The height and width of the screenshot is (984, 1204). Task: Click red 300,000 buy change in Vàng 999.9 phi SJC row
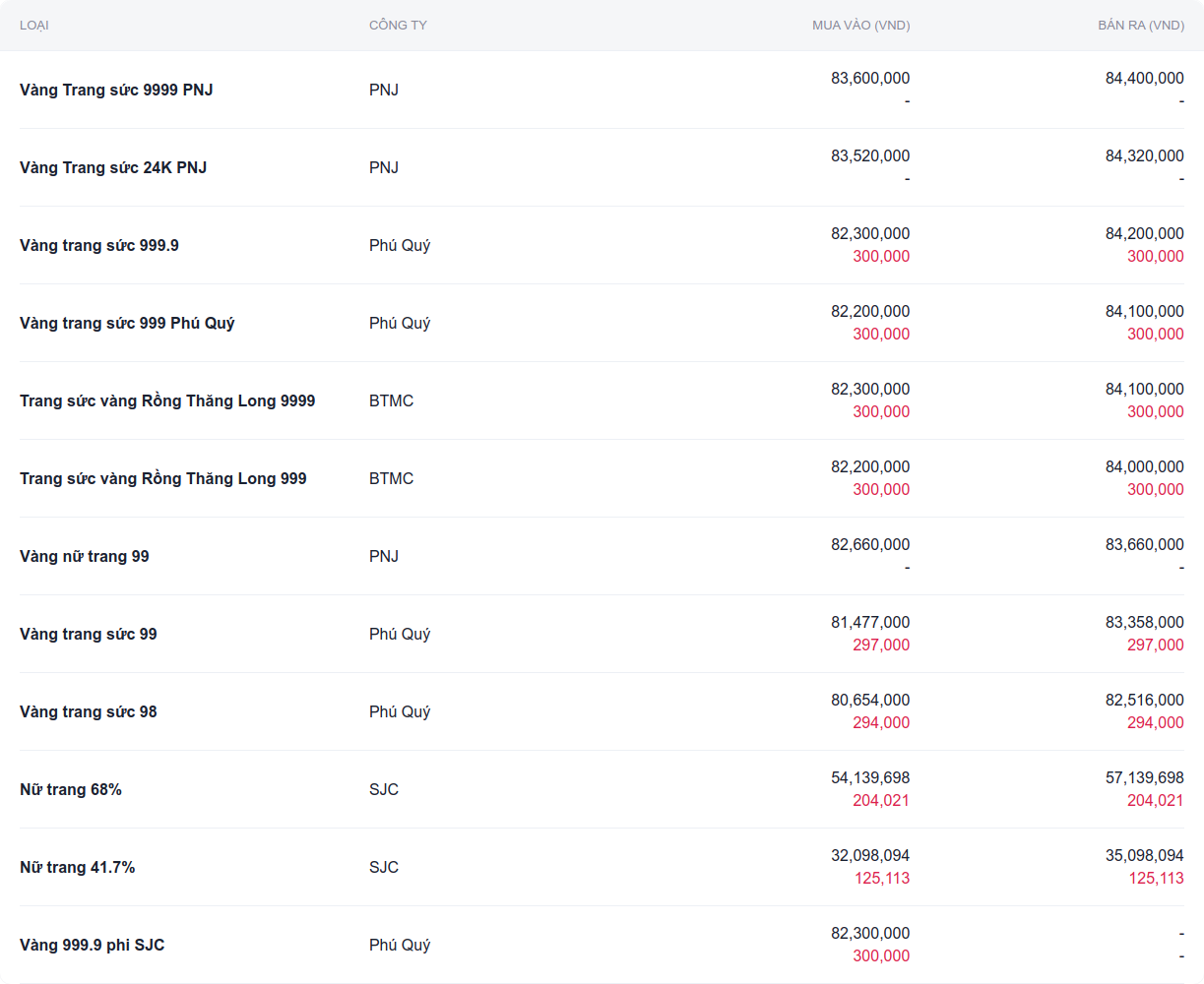(881, 955)
